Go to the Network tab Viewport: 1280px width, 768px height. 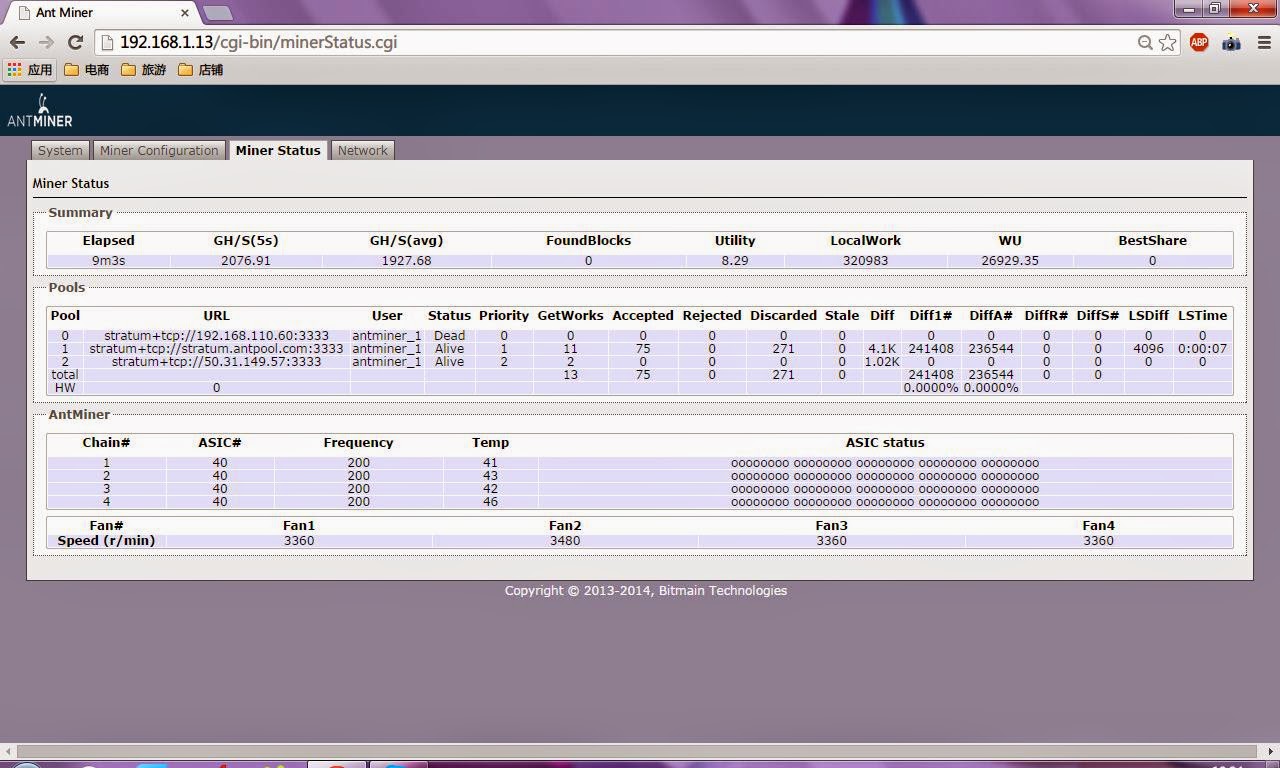362,150
